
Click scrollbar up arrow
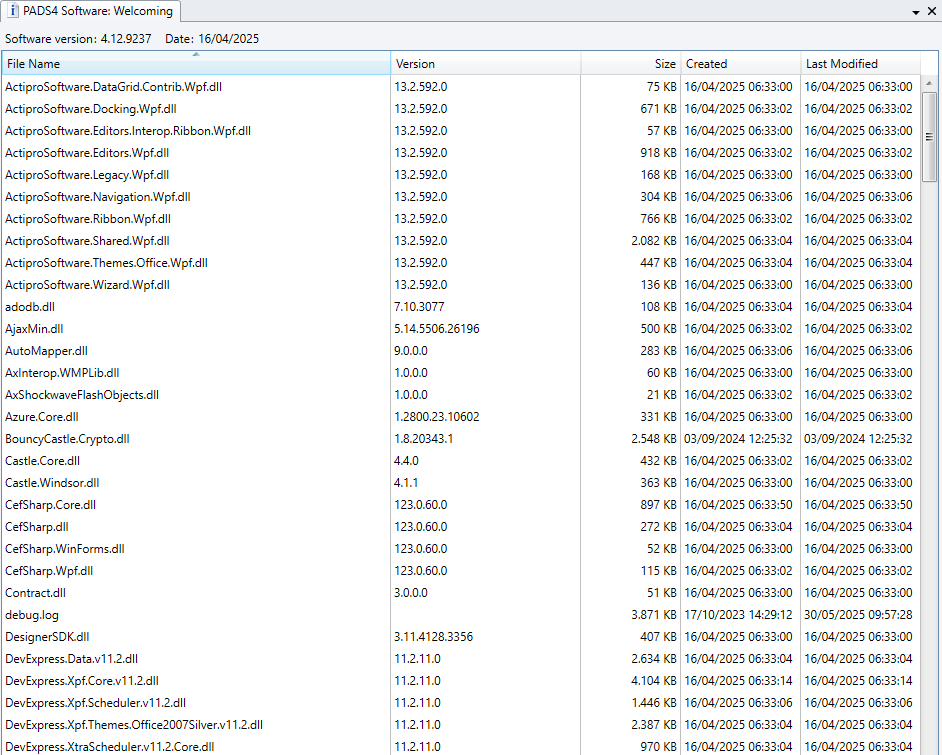pyautogui.click(x=929, y=83)
